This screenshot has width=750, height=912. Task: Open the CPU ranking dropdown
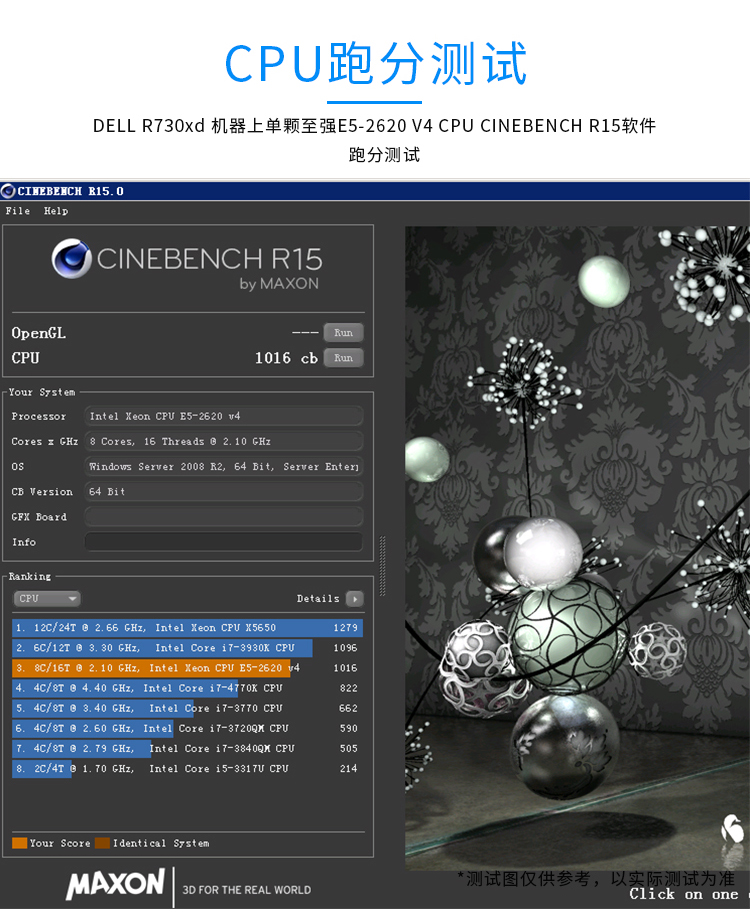click(x=47, y=598)
